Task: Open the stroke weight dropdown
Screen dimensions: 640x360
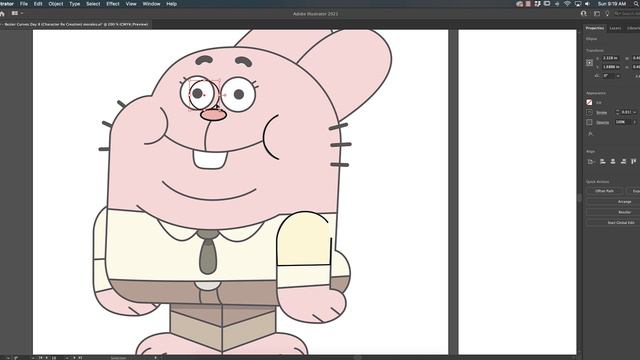Action: 635,112
